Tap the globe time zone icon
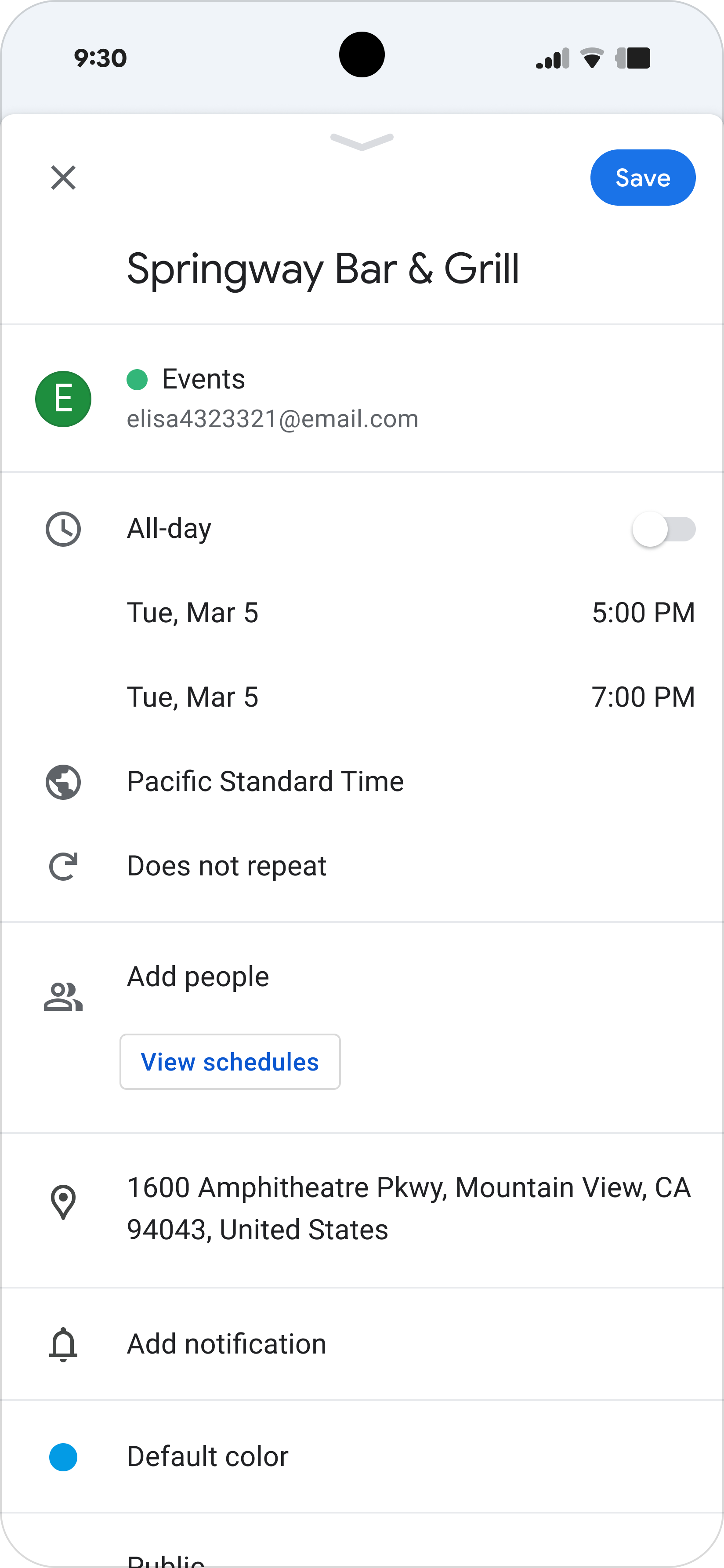Screen dimensions: 724x1568 pyautogui.click(x=63, y=782)
